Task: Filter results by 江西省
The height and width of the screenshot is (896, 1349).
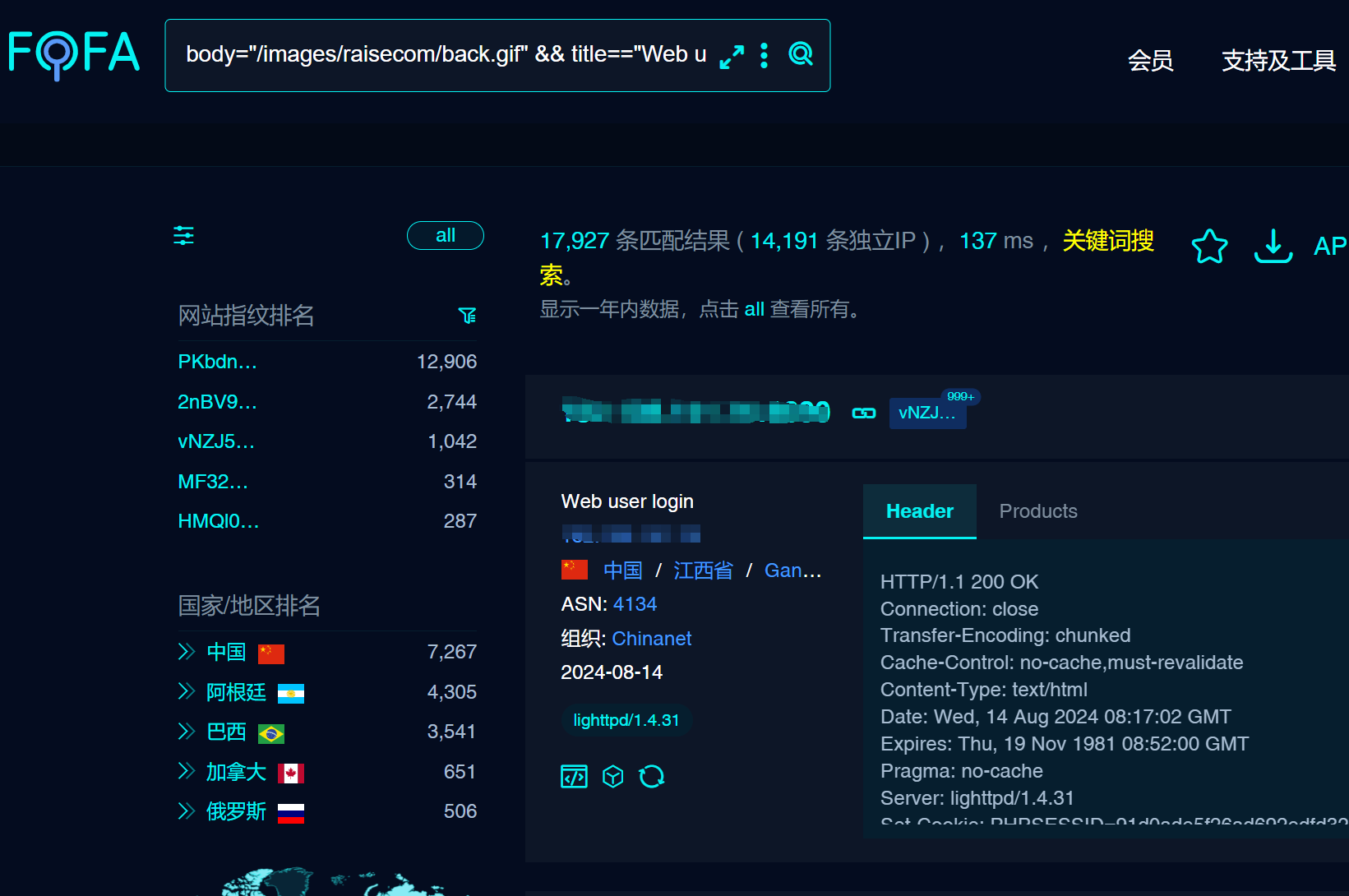Action: point(703,570)
